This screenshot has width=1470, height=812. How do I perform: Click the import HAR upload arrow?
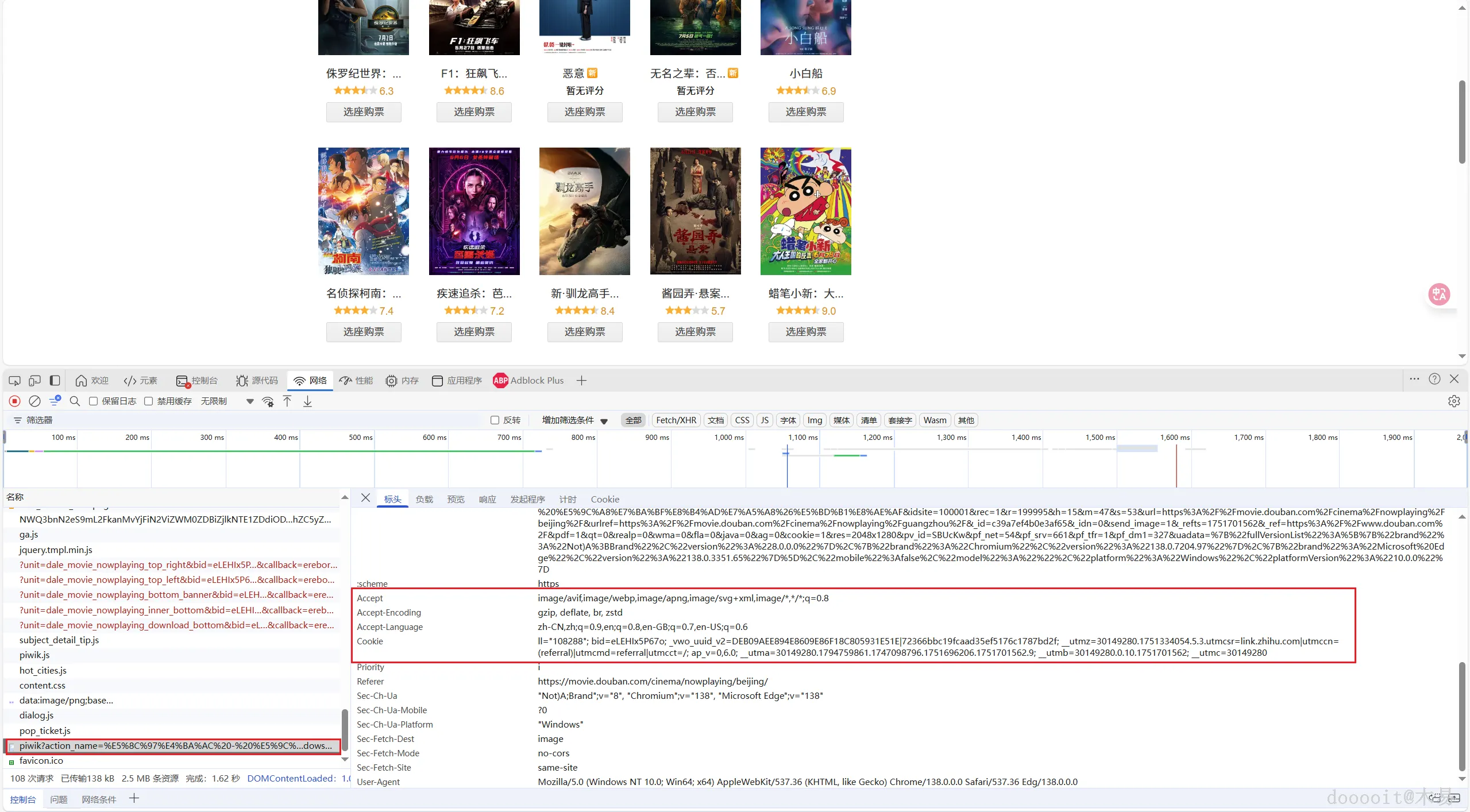pyautogui.click(x=287, y=401)
